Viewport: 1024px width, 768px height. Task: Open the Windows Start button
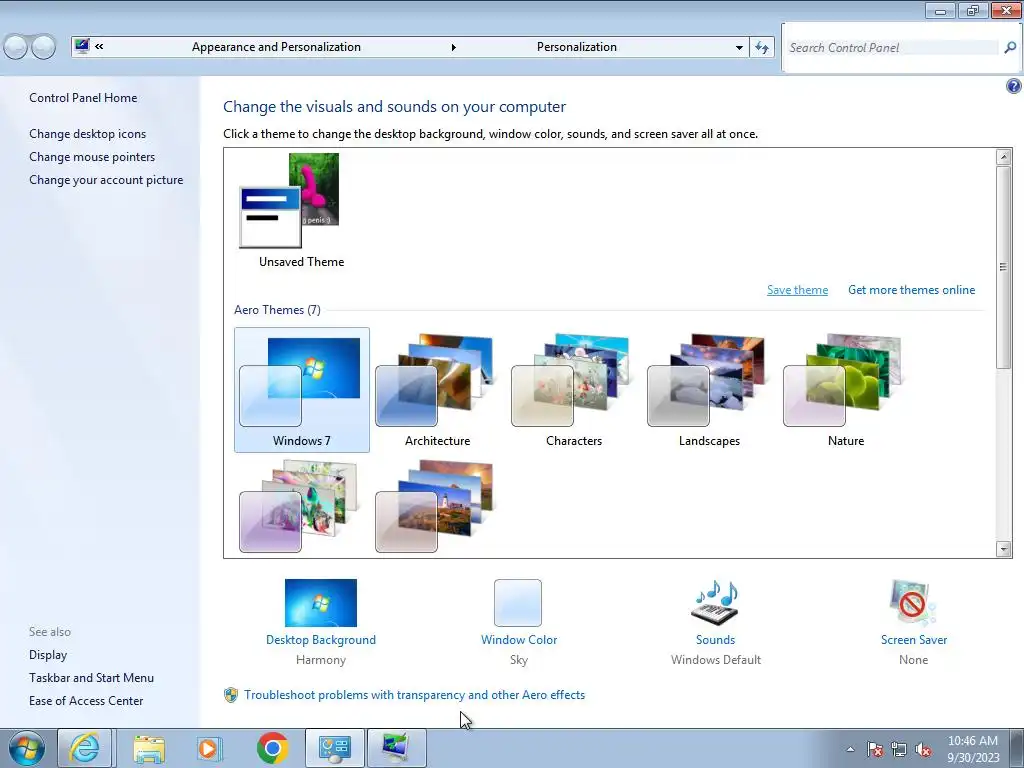tap(27, 748)
